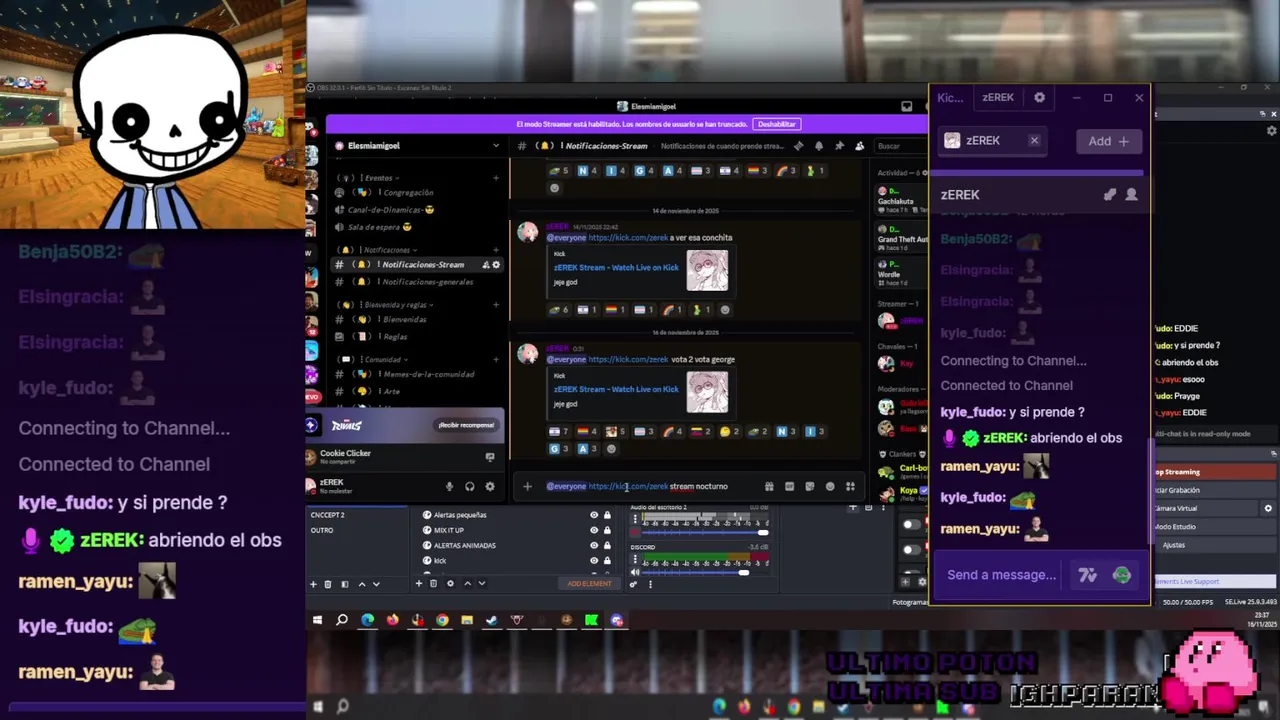Unlock the MIX IT UP source in OBS
Viewport: 1280px width, 720px height.
coord(607,530)
